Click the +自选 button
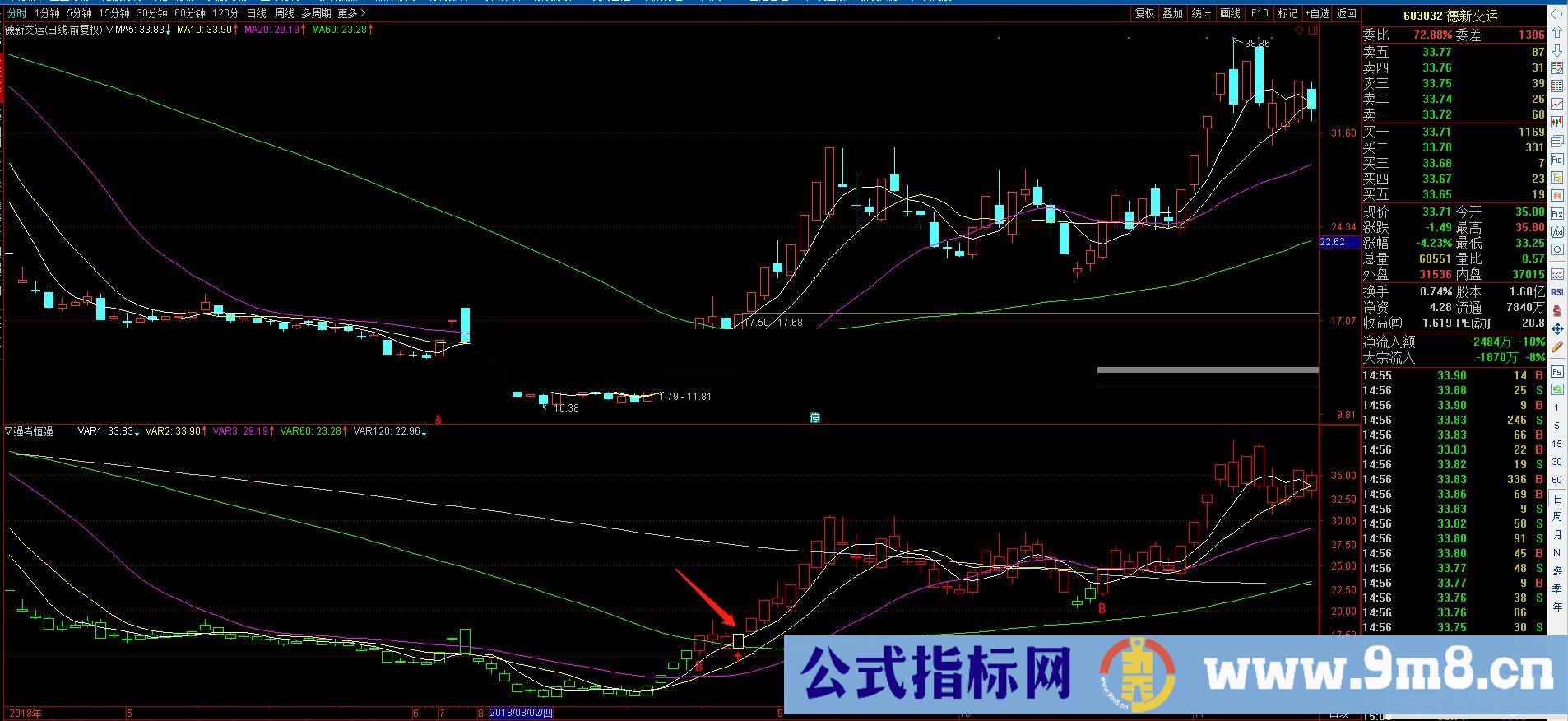The width and height of the screenshot is (1568, 721). point(1317,13)
